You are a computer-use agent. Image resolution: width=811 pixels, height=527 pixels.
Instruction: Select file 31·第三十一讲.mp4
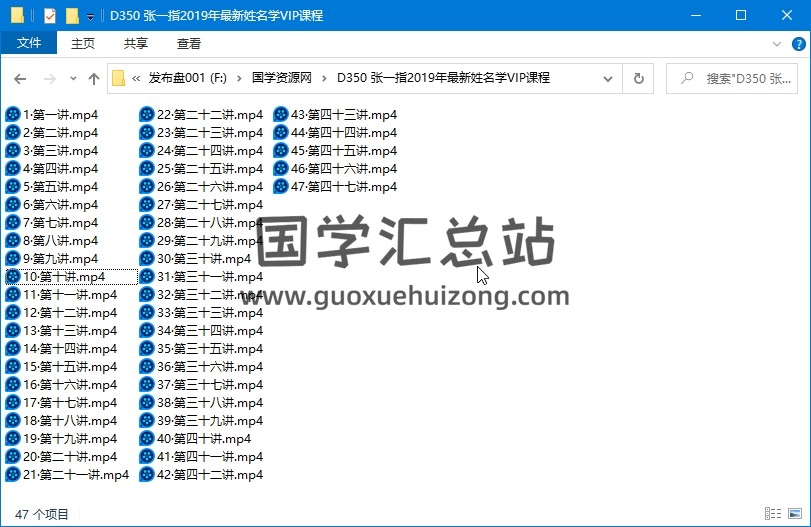point(202,276)
